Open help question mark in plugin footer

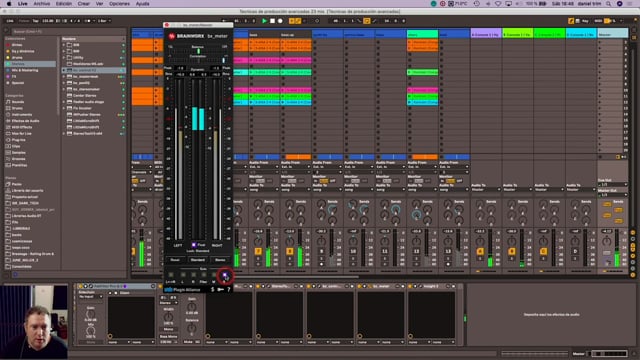[x=229, y=289]
